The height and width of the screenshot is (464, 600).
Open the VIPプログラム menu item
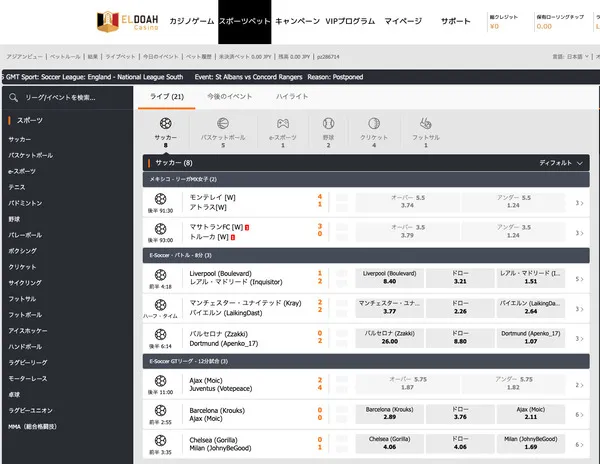coord(350,21)
